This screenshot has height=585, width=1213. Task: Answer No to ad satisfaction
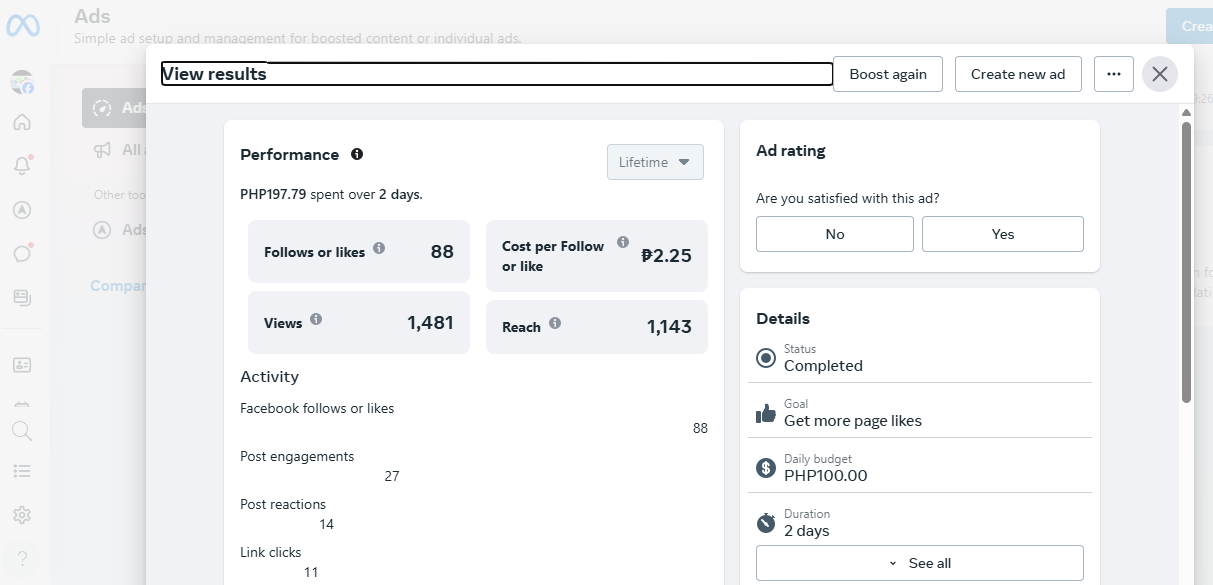pyautogui.click(x=835, y=234)
